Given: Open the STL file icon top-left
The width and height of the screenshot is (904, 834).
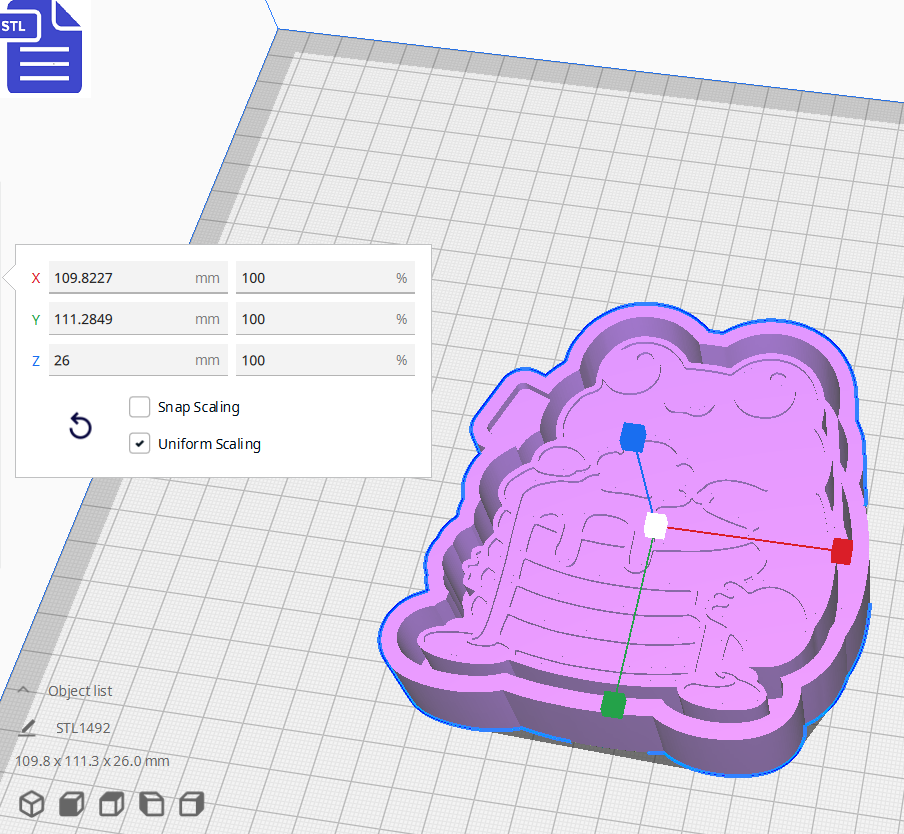Looking at the screenshot, I should 44,47.
